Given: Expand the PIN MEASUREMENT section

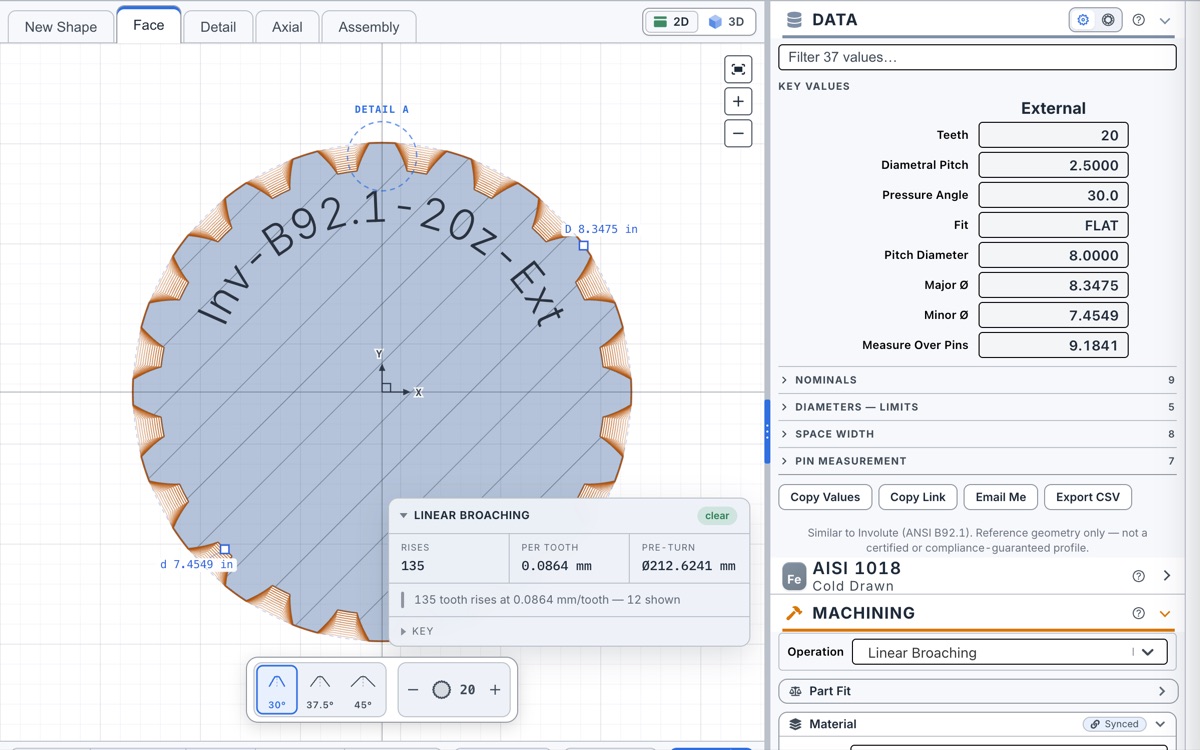Looking at the screenshot, I should coord(977,461).
